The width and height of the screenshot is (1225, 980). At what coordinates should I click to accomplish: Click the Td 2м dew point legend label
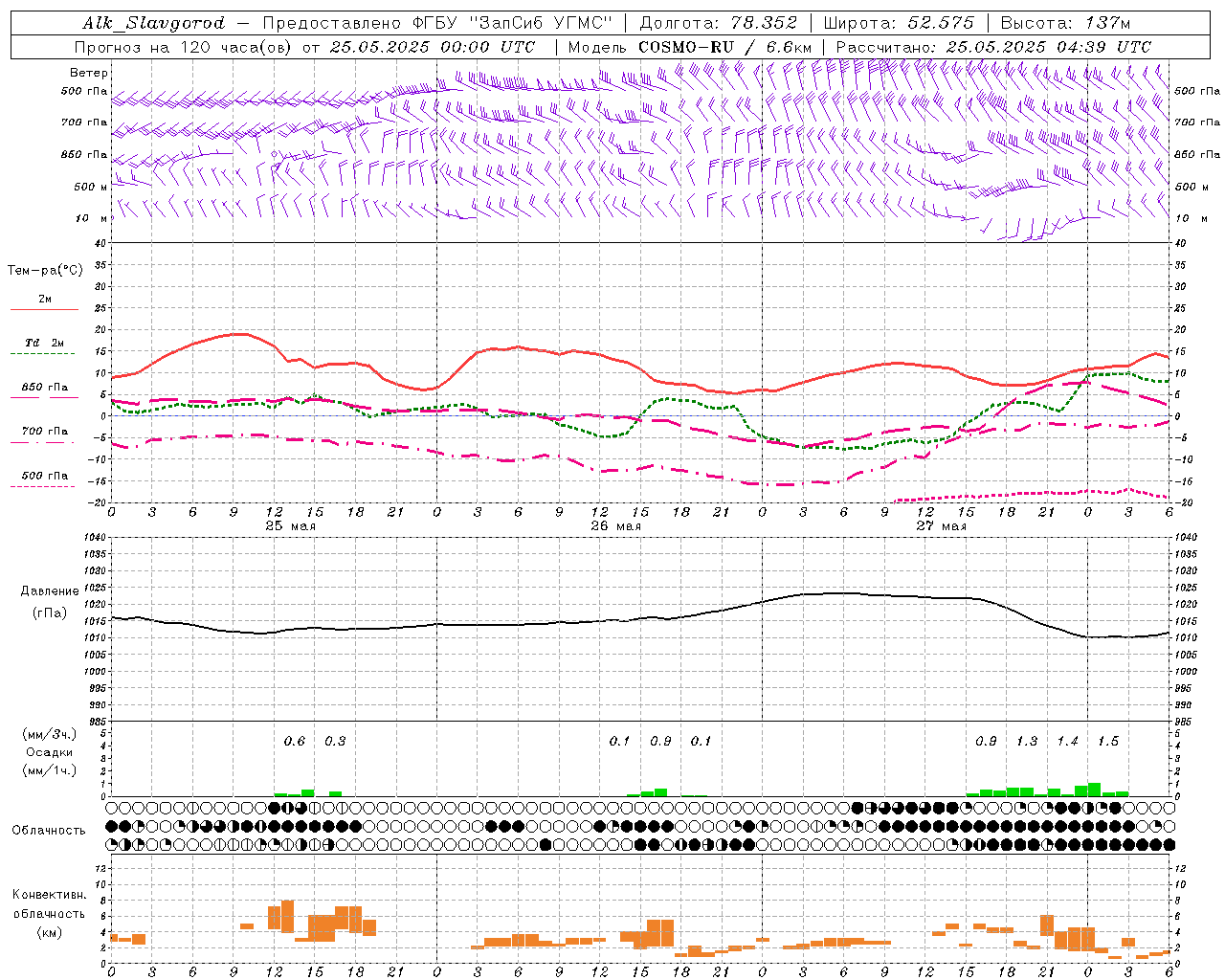pyautogui.click(x=45, y=343)
